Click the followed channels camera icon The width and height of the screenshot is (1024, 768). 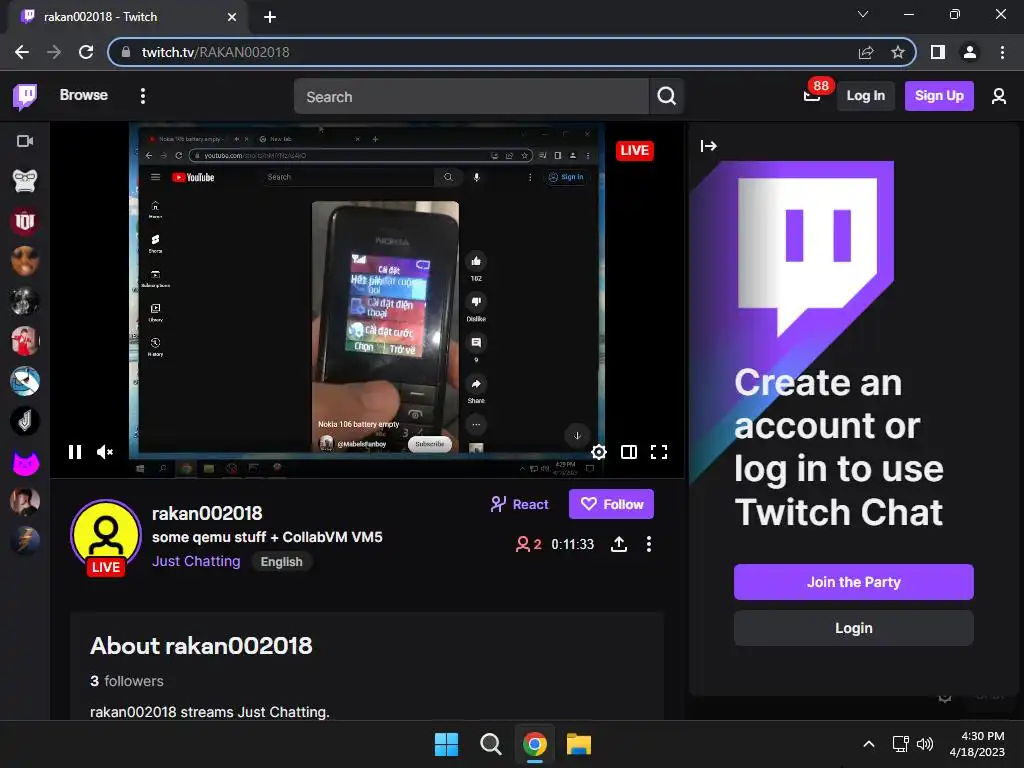coord(25,141)
